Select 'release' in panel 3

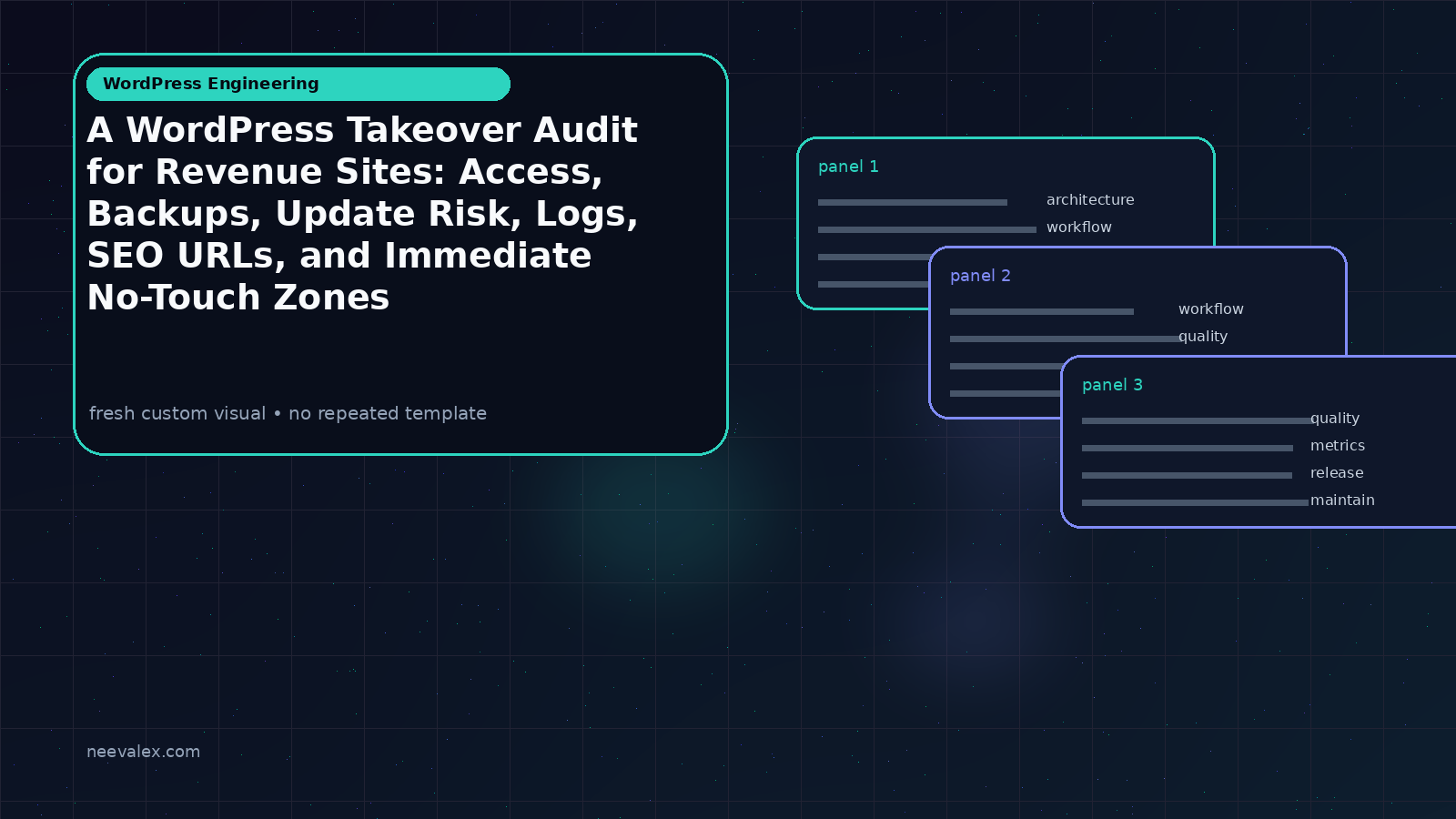1337,472
